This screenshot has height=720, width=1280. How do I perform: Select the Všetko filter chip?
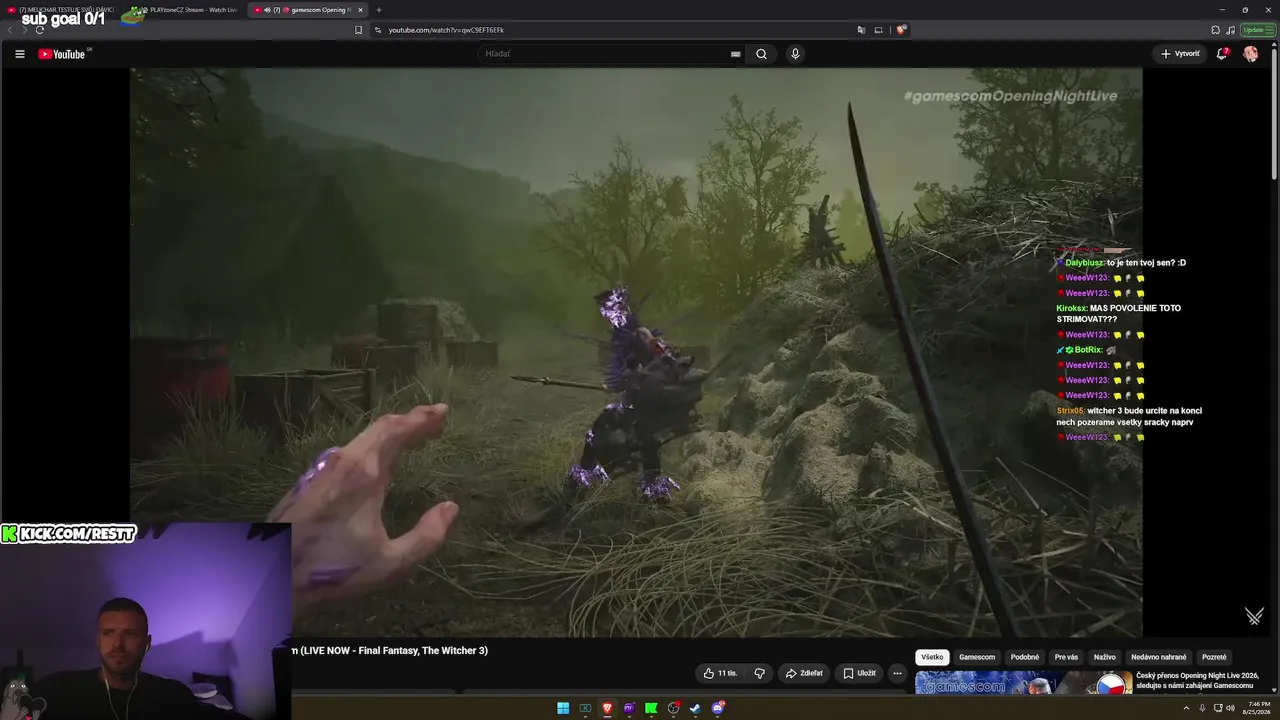932,657
